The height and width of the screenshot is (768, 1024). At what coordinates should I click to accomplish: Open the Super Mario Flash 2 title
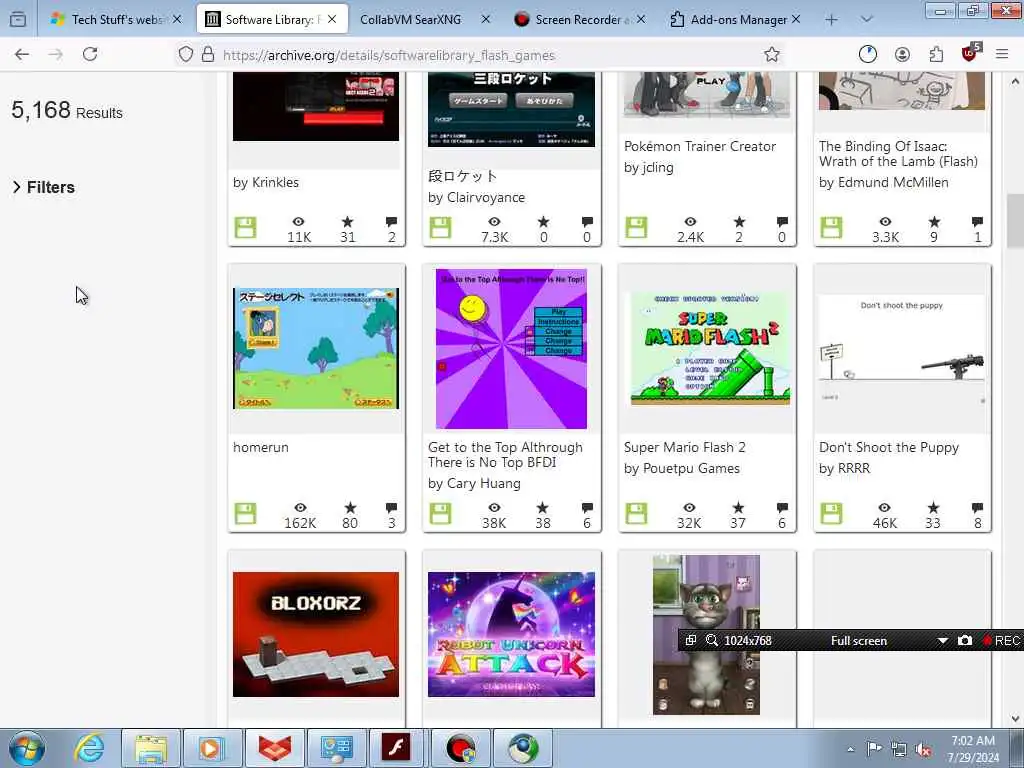pos(684,447)
